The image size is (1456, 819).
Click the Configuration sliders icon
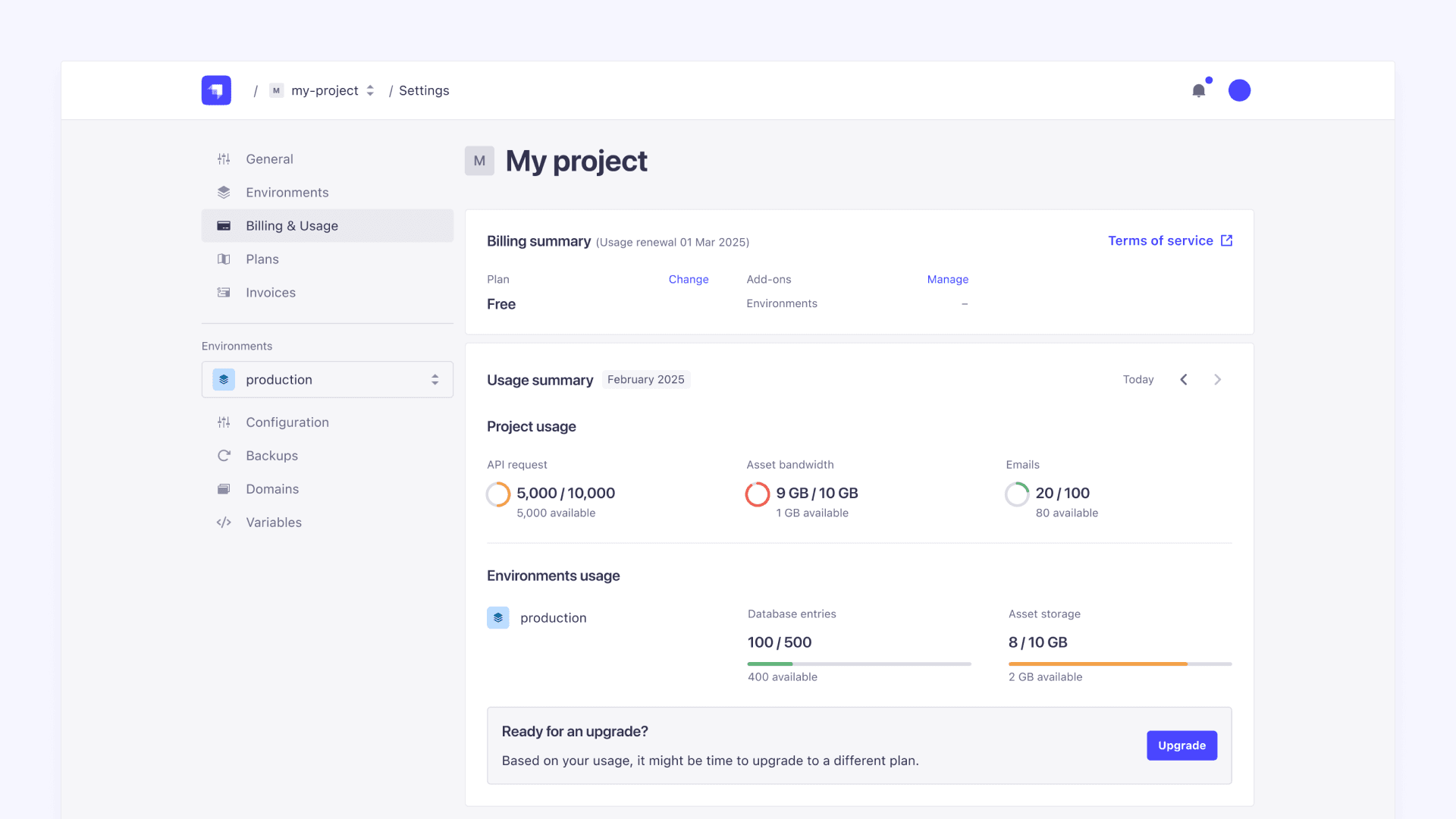[x=224, y=422]
